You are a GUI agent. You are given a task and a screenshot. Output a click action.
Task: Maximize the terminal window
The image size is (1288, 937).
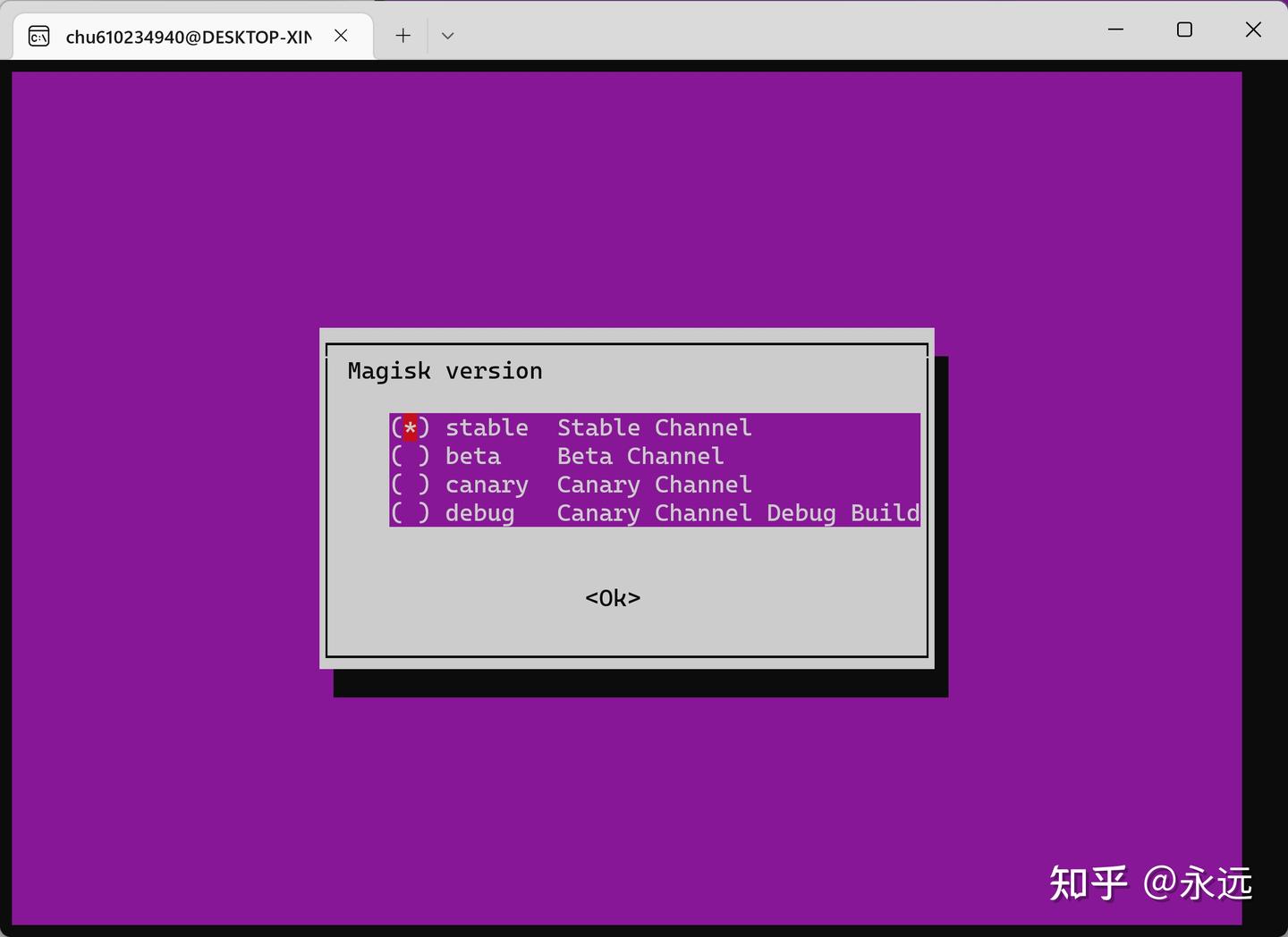click(x=1183, y=29)
